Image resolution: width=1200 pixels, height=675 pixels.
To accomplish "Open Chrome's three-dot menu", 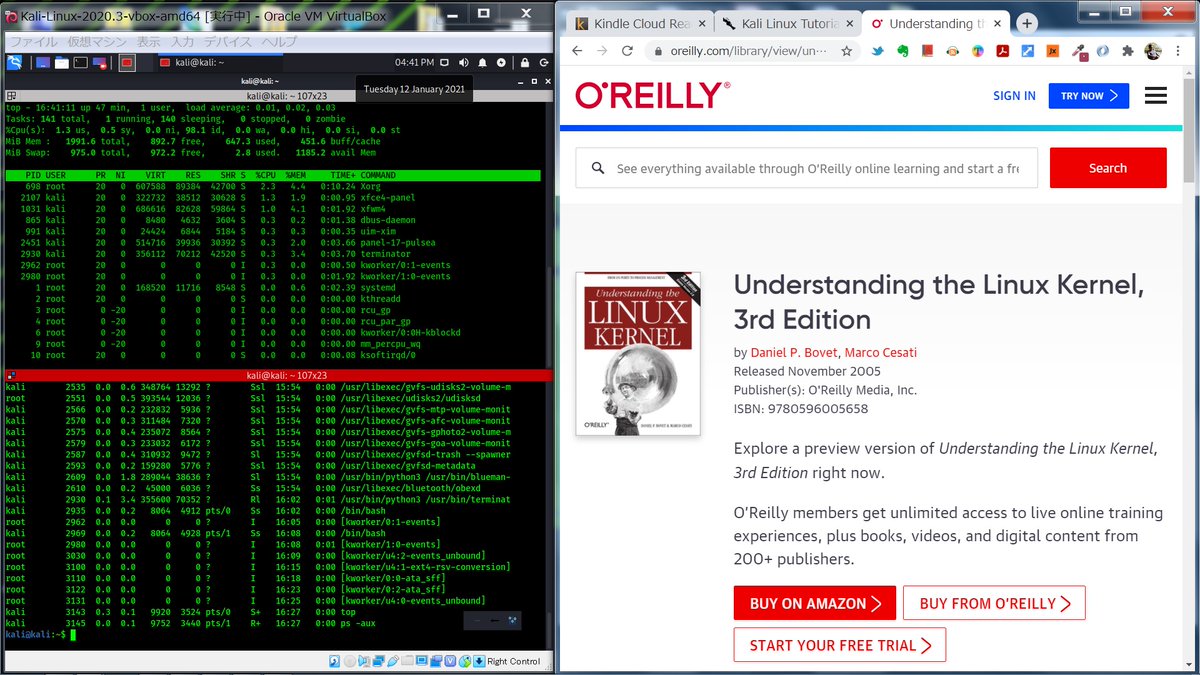I will click(x=1178, y=51).
